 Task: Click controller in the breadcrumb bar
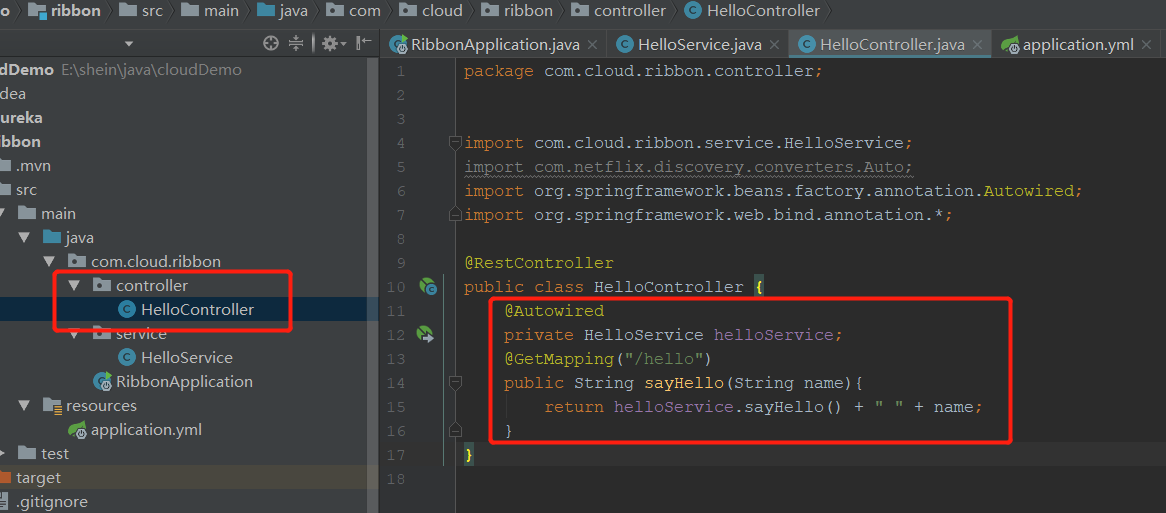coord(630,11)
